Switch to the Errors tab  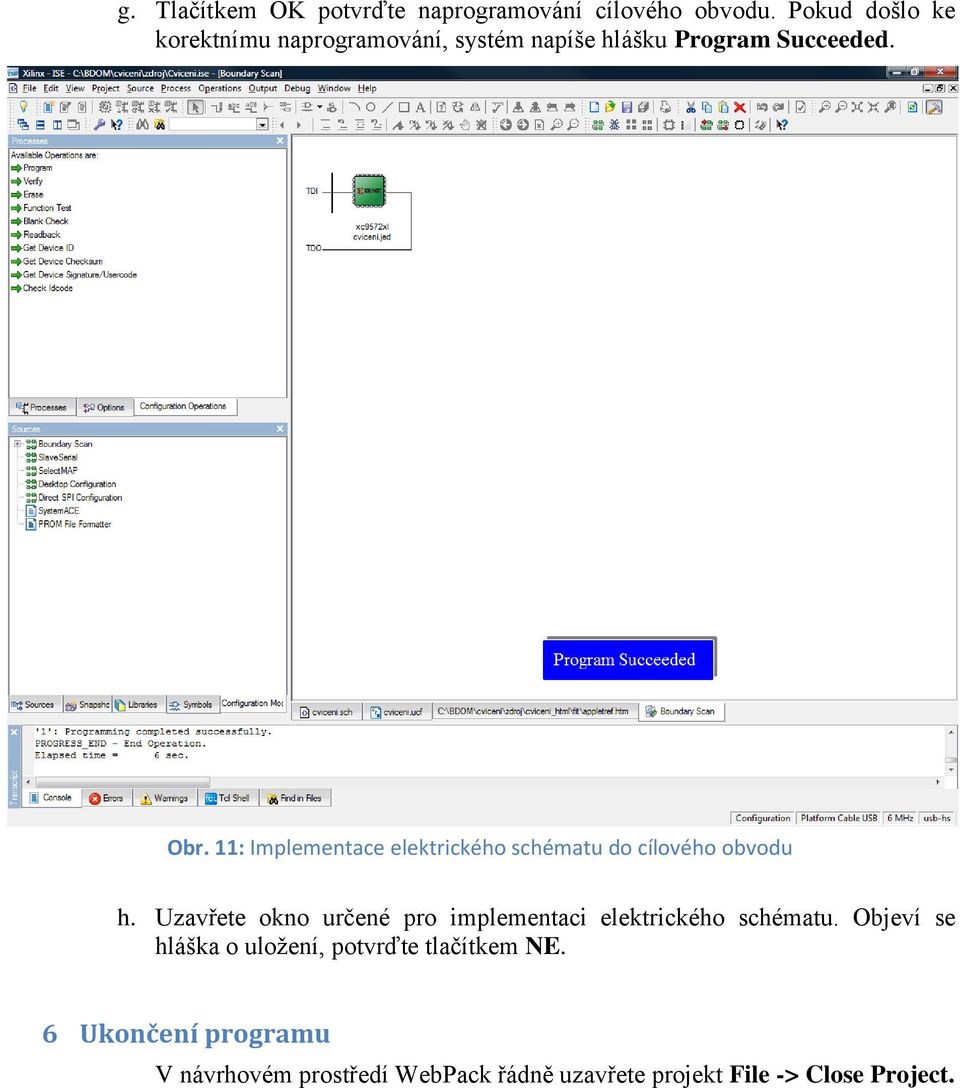(106, 798)
